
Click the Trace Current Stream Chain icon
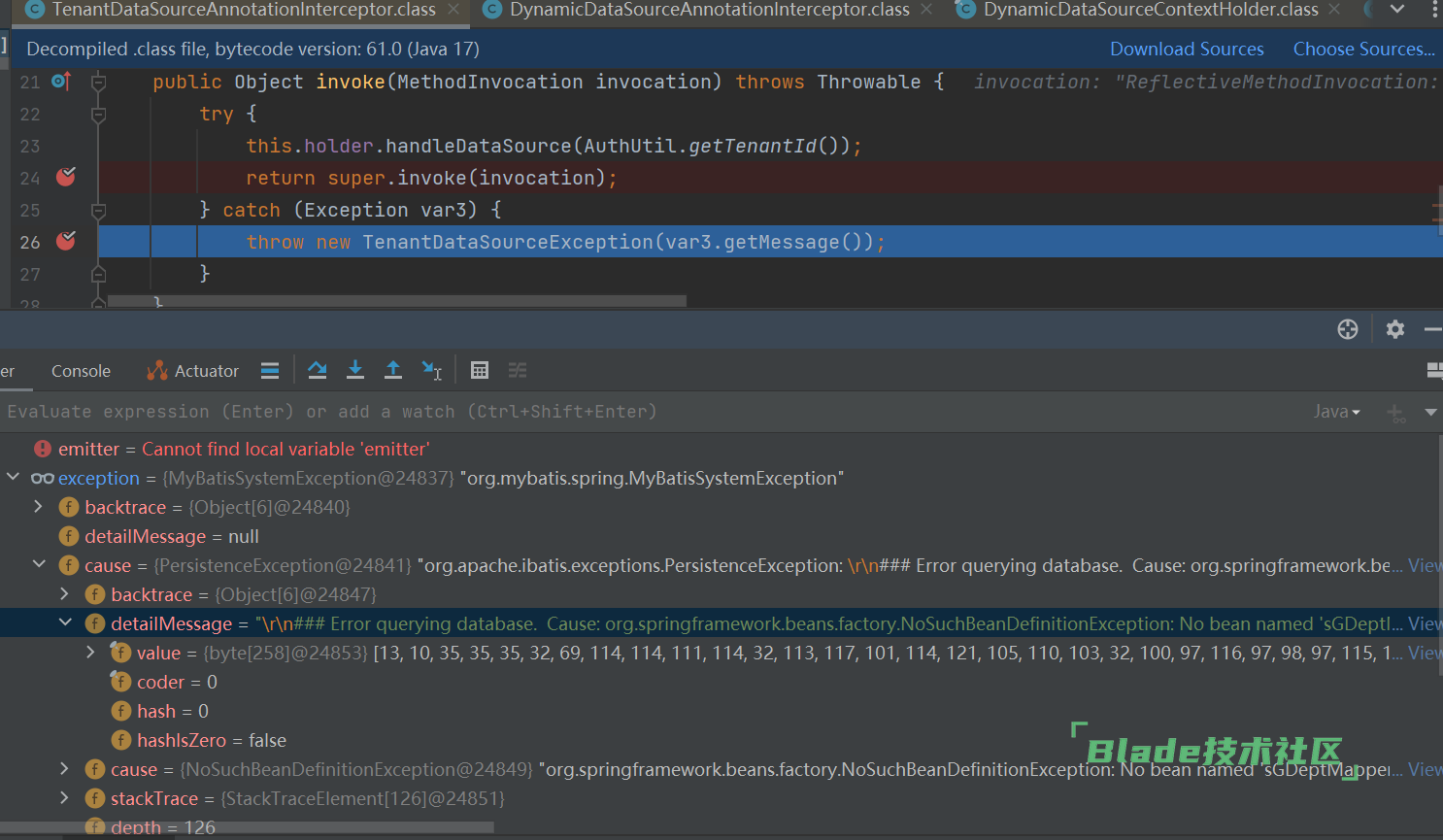[518, 370]
